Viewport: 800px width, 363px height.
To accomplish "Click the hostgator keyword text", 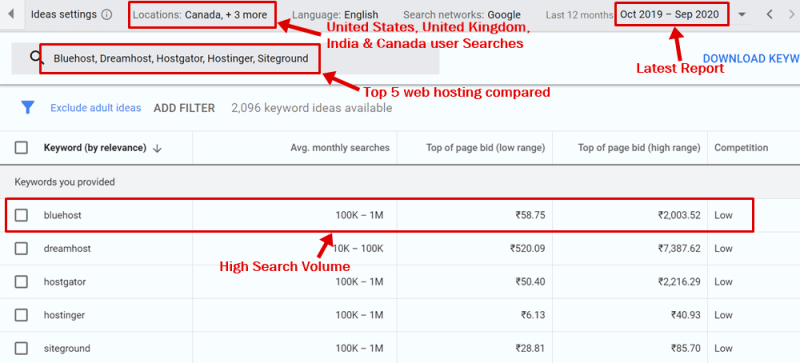I will (65, 282).
